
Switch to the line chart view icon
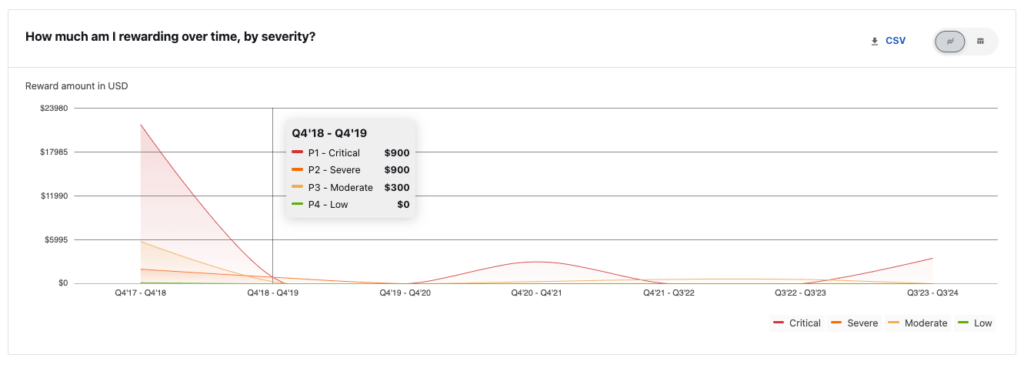[x=950, y=41]
